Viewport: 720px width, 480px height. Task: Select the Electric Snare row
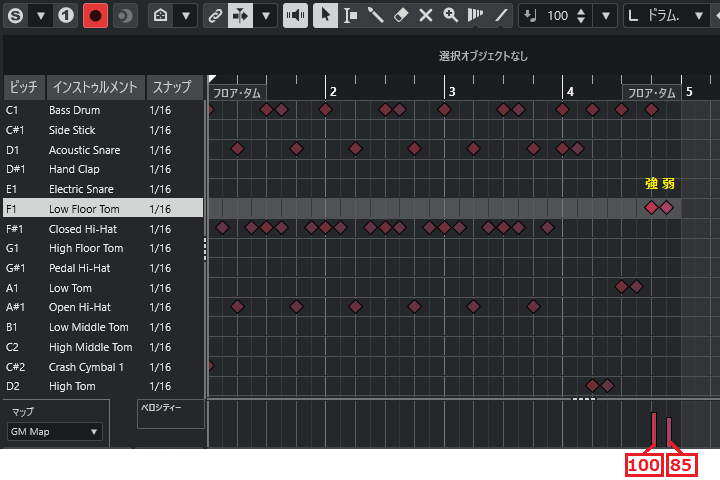[x=103, y=189]
